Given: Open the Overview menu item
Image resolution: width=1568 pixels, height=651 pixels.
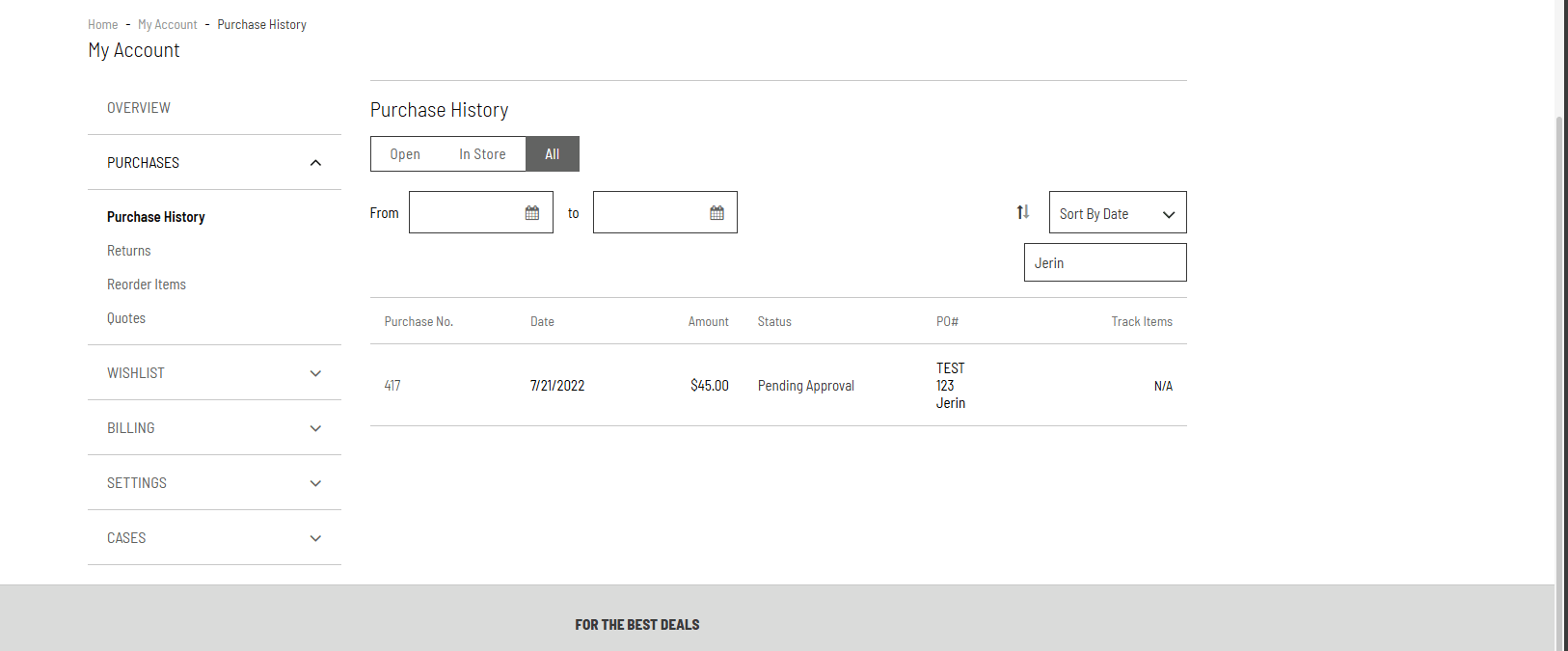Looking at the screenshot, I should (139, 108).
